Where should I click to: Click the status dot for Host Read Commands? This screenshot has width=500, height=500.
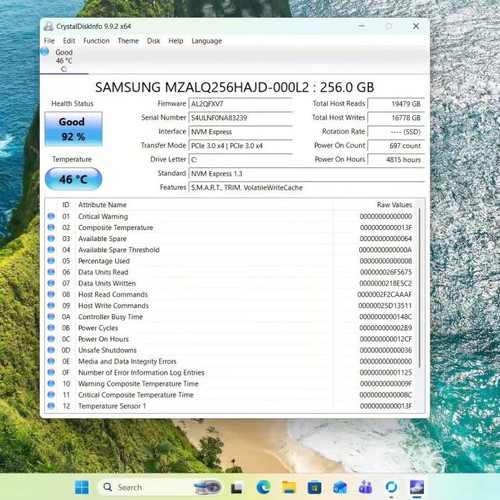pos(51,294)
